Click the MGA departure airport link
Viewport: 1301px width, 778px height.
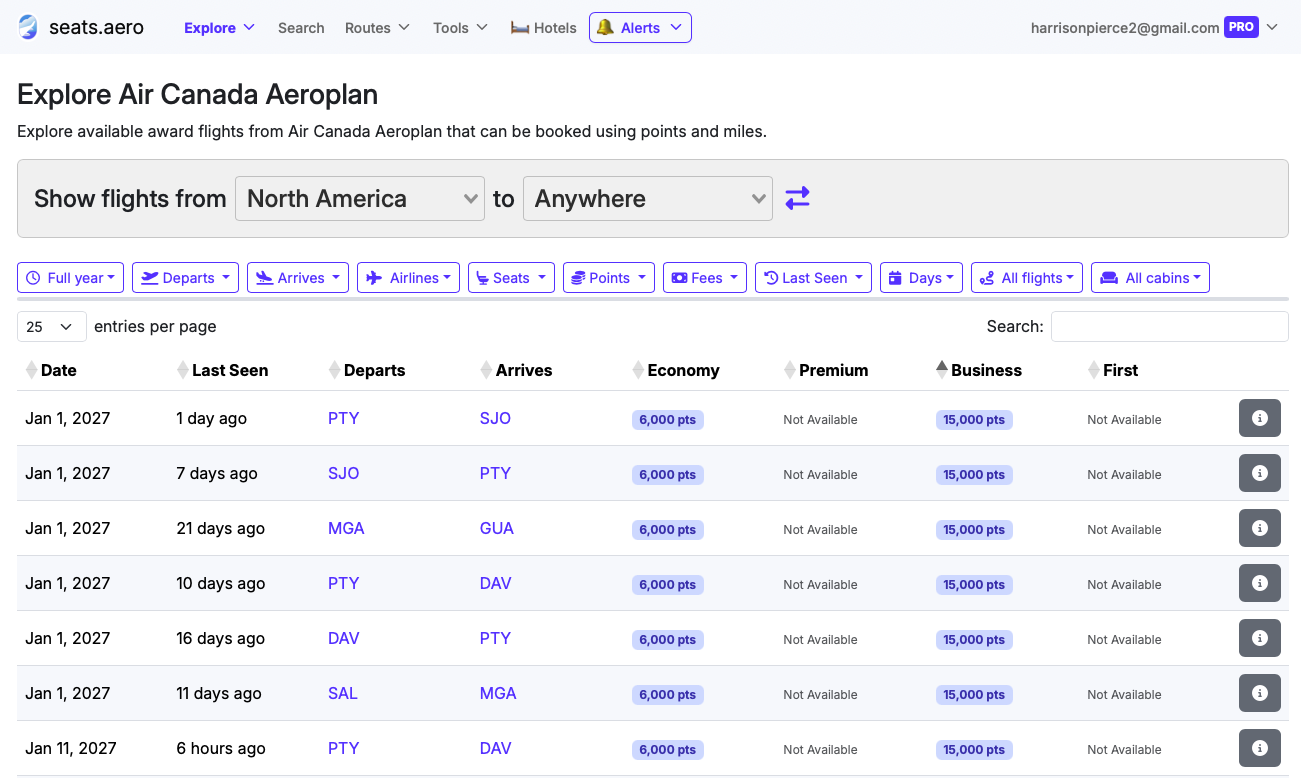click(x=346, y=528)
